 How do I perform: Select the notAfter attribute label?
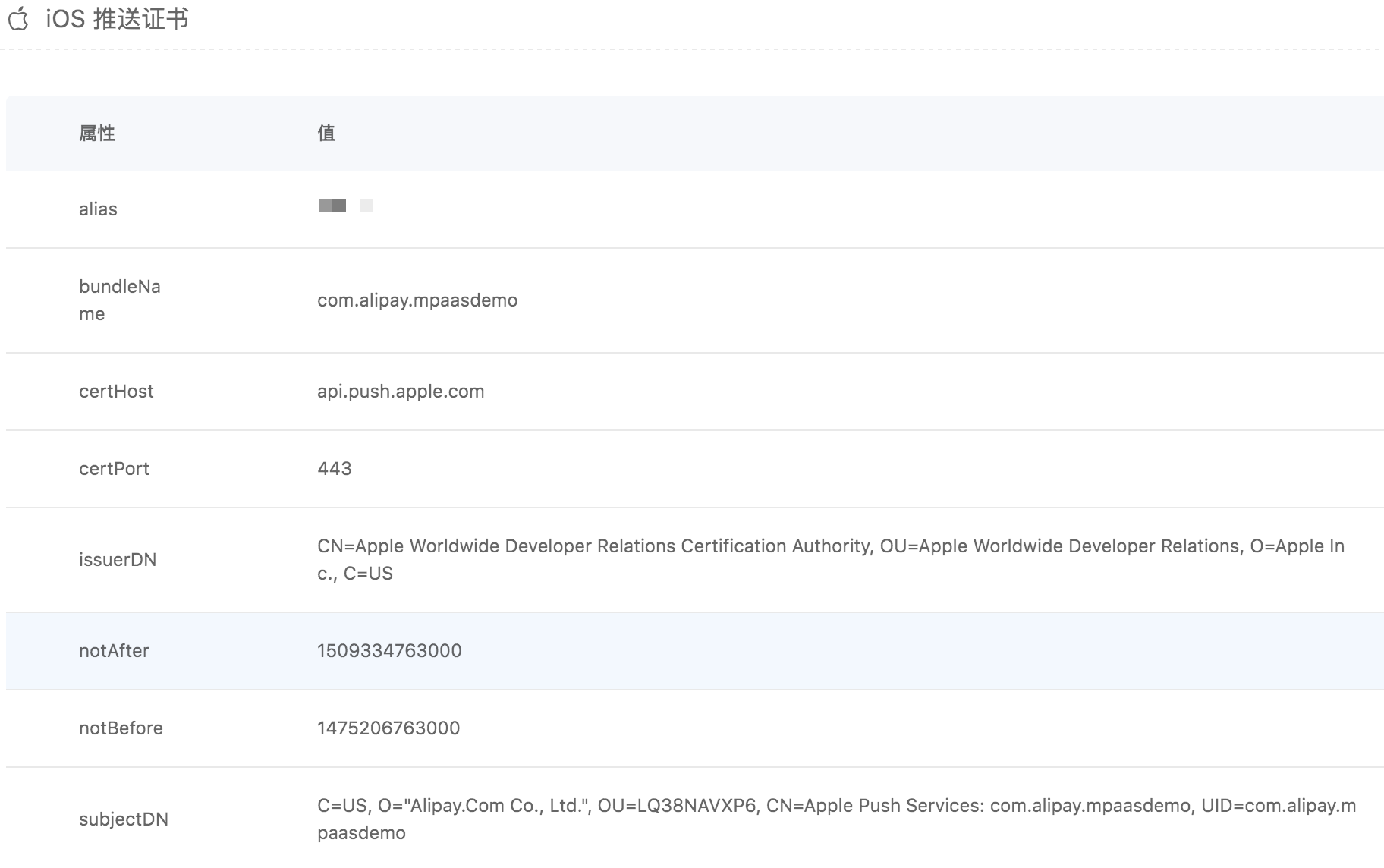click(x=114, y=651)
